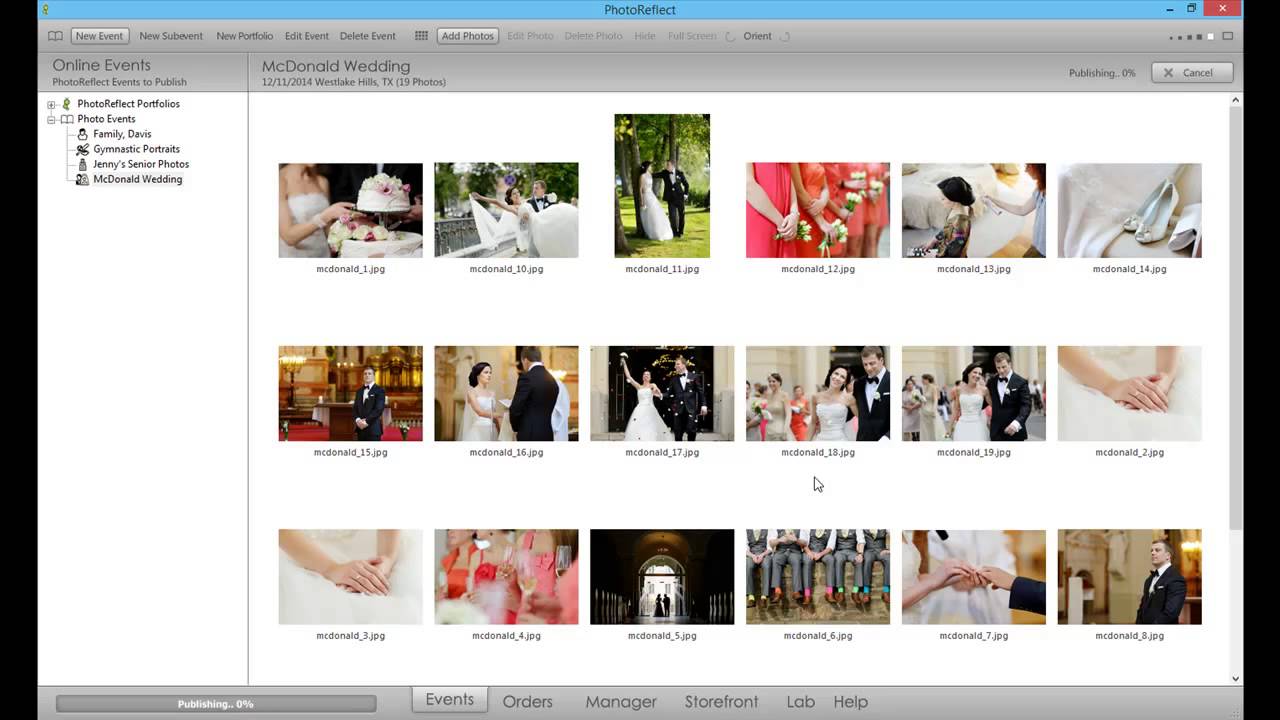Select the mcdonald_15.jpg thumbnail

coord(350,394)
